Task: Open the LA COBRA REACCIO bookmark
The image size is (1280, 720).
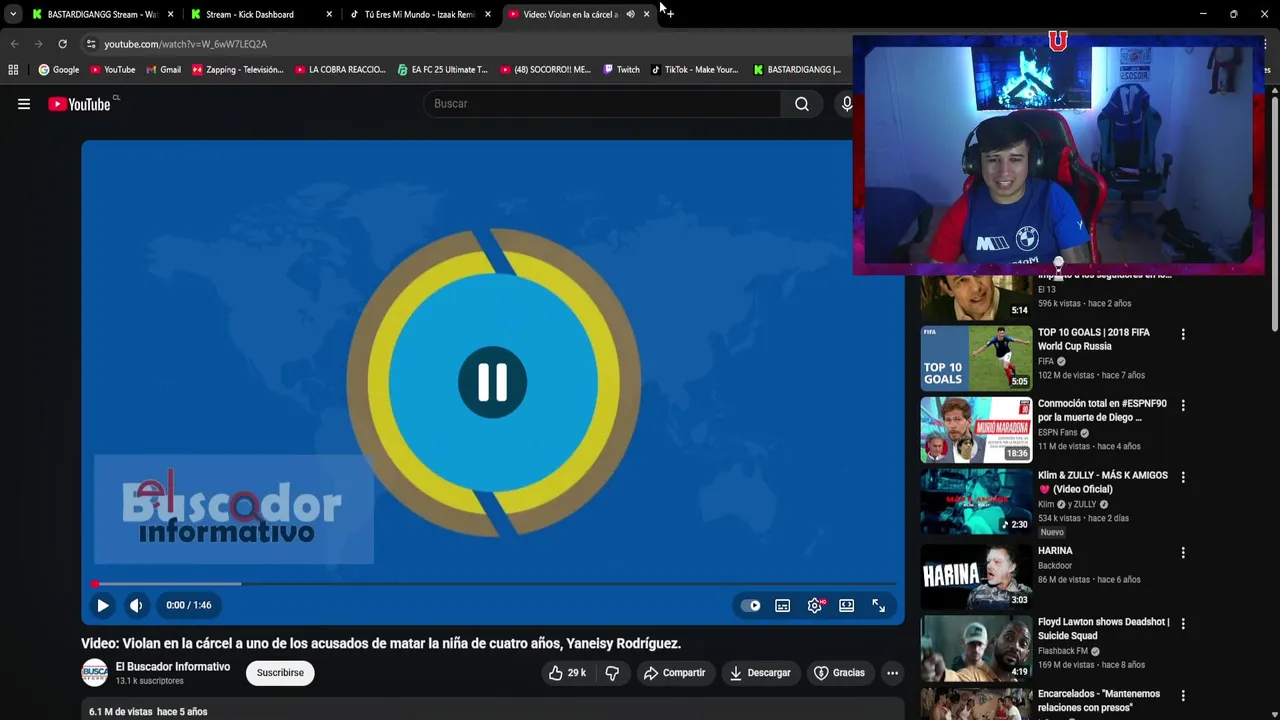Action: coord(340,70)
